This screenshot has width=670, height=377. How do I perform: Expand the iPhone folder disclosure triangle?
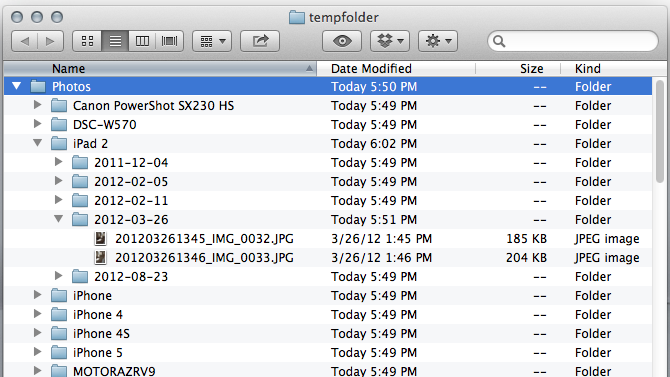(x=38, y=295)
